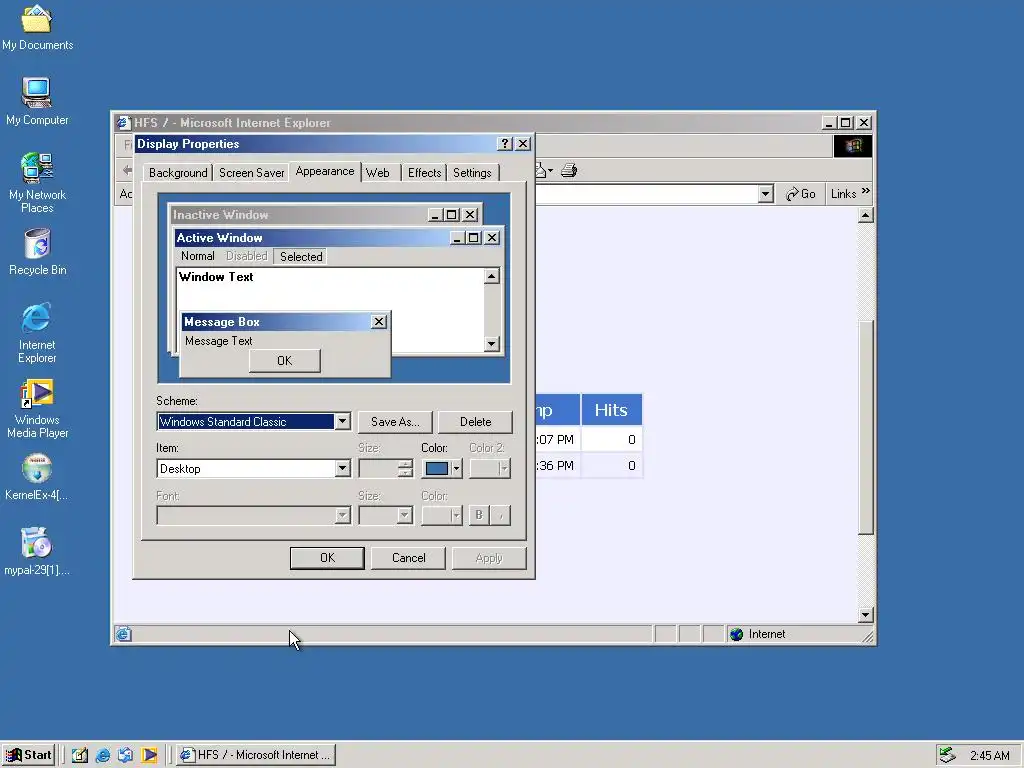Click the blue Desktop color swatch
The height and width of the screenshot is (768, 1024).
(x=437, y=469)
